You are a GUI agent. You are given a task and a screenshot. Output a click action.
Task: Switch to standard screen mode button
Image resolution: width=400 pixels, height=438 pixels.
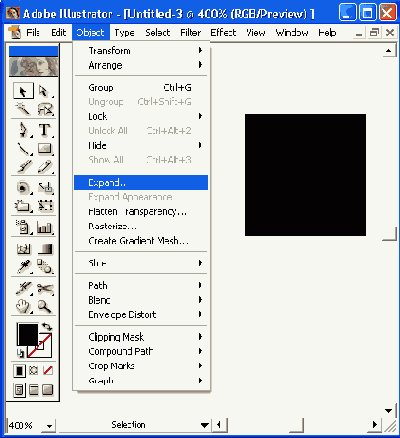pos(19,389)
